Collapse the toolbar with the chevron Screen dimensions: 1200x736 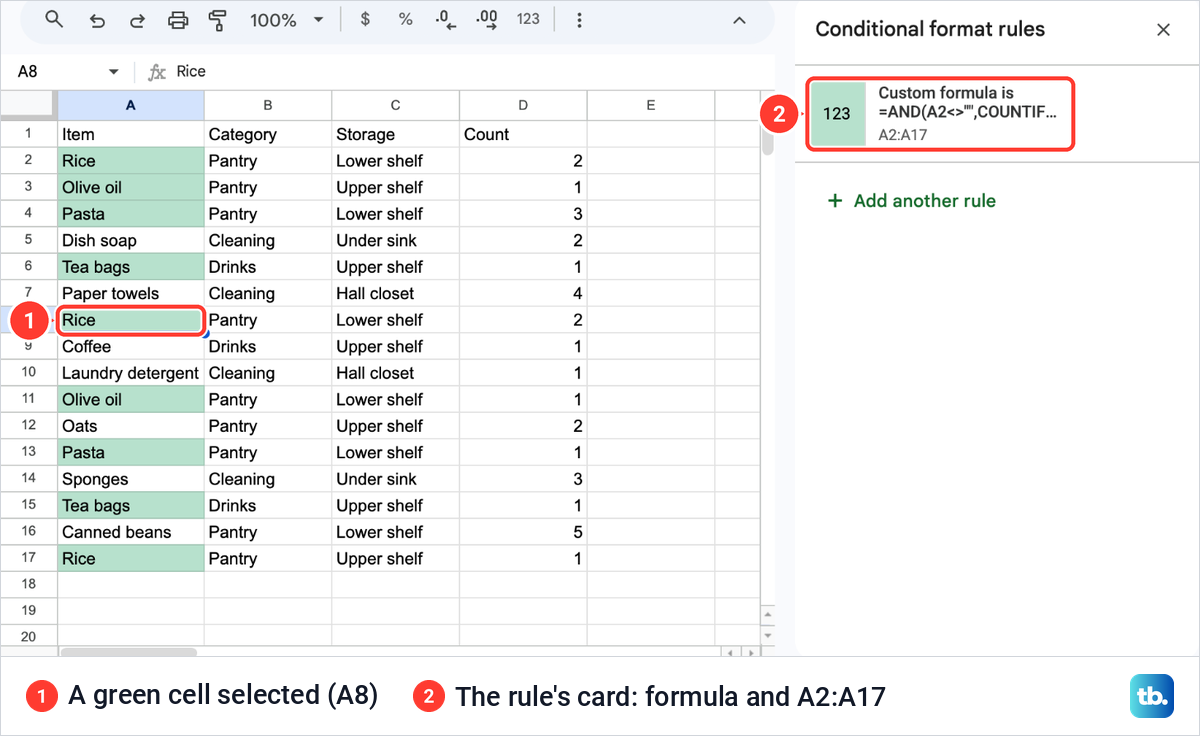[x=739, y=20]
